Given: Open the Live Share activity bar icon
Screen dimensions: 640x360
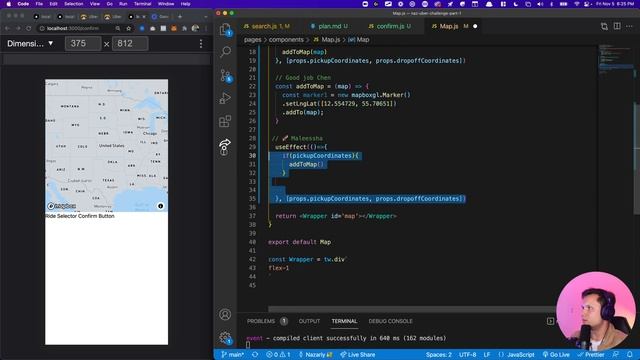Looking at the screenshot, I should tap(224, 147).
